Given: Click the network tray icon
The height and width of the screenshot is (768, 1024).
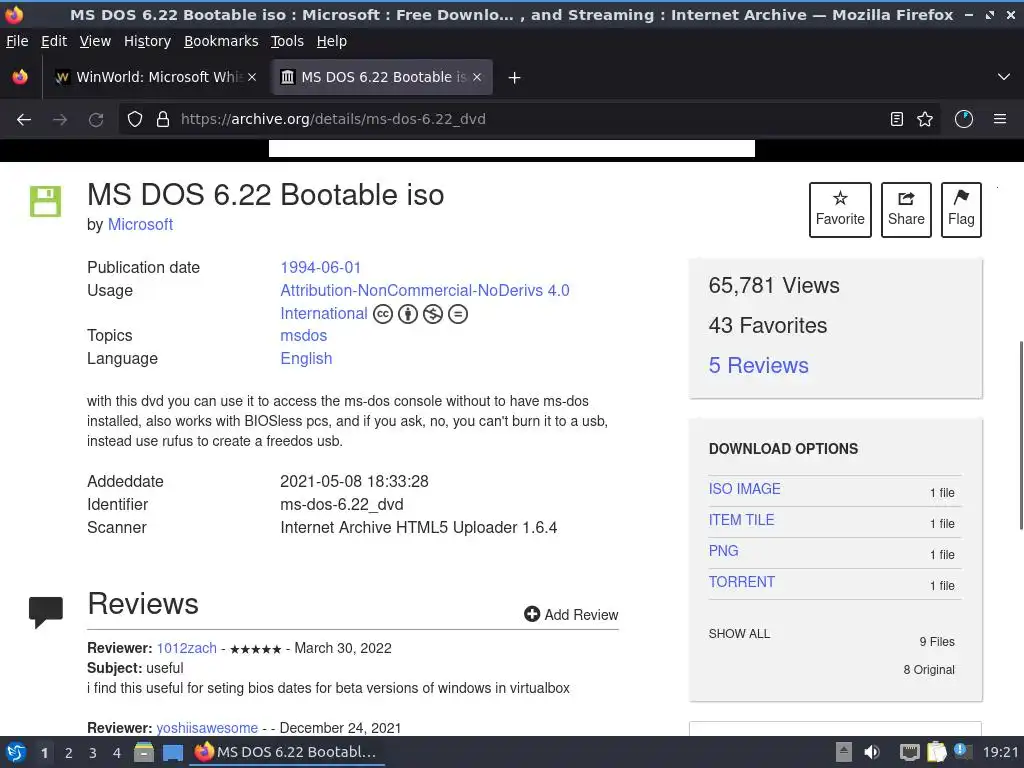Looking at the screenshot, I should coord(909,752).
